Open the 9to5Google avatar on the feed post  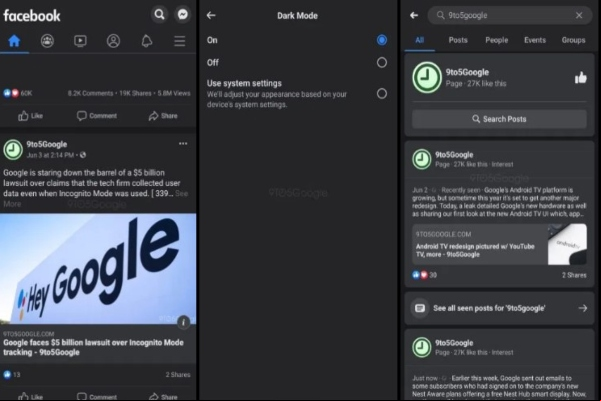[13, 150]
